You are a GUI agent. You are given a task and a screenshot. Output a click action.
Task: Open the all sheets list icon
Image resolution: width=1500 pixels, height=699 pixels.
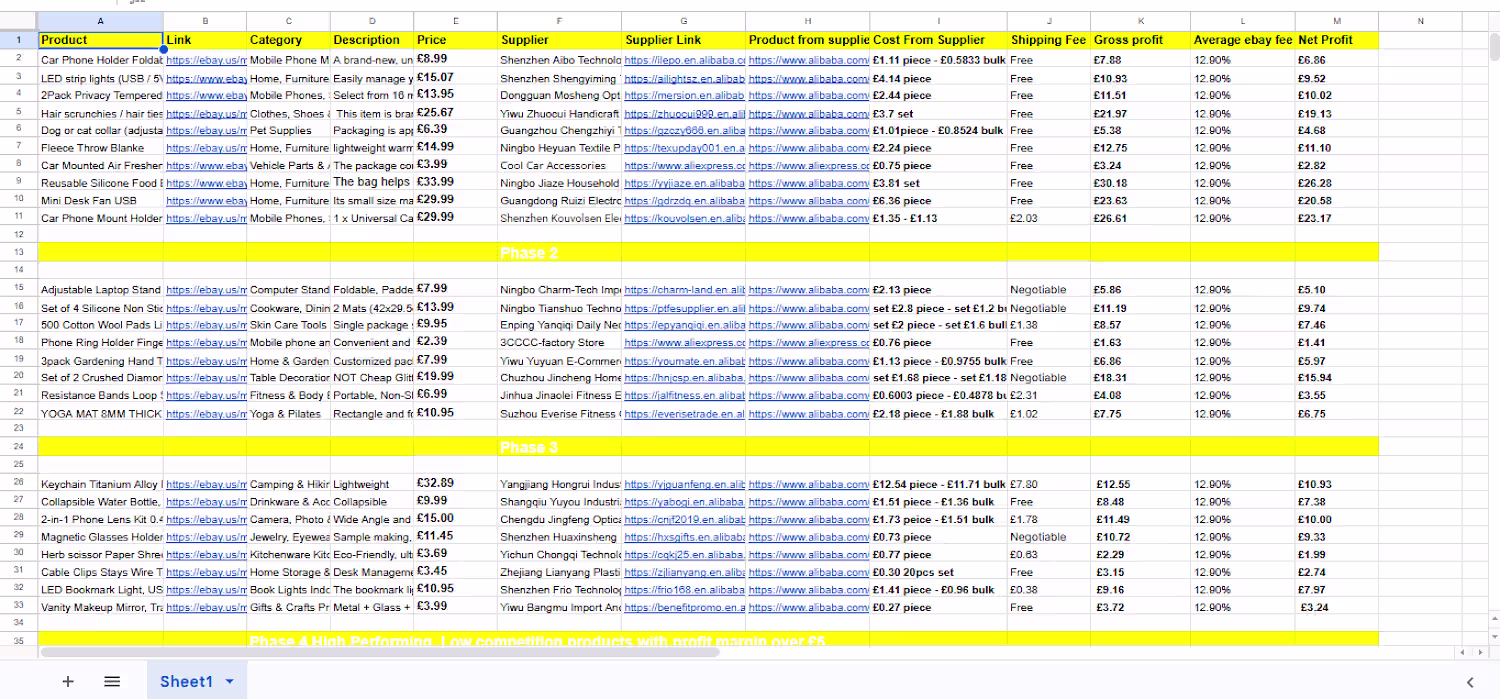[x=112, y=681]
